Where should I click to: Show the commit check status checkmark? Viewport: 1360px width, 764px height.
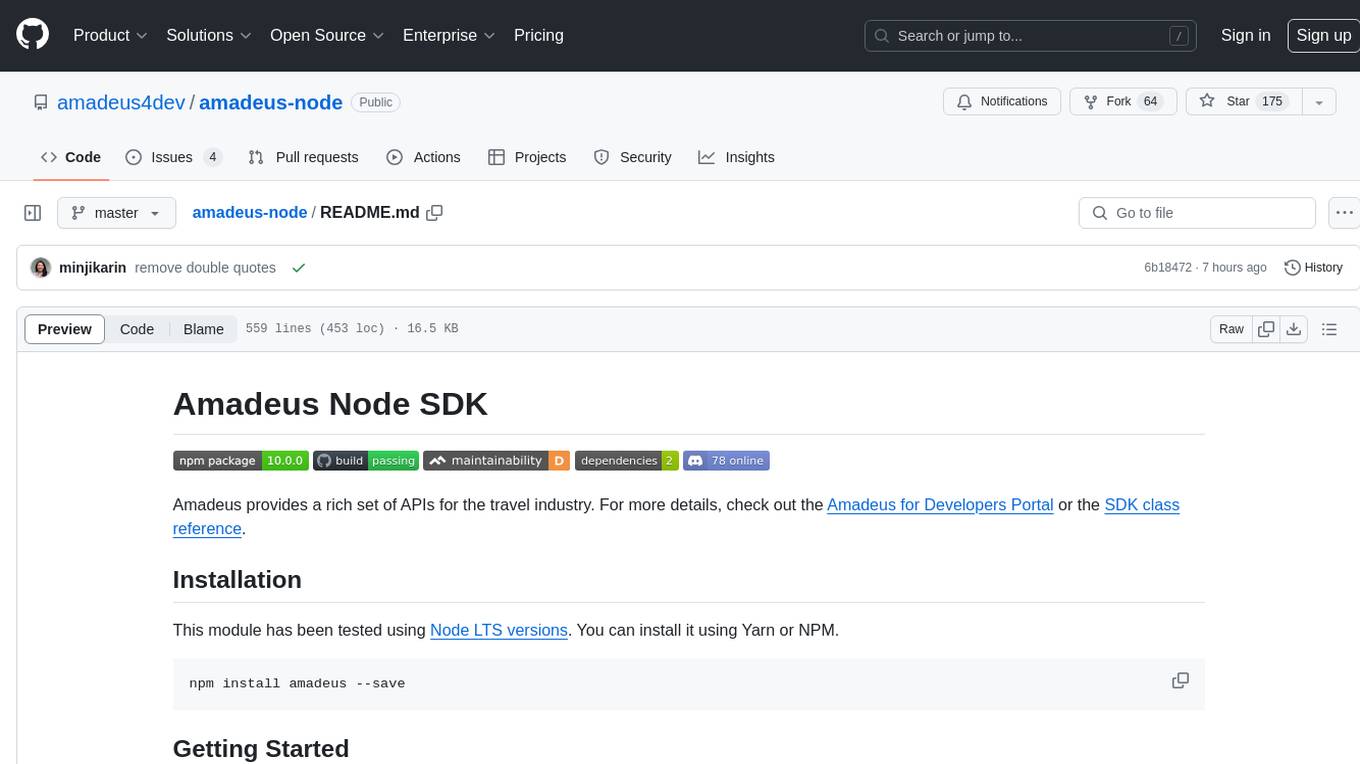[x=298, y=268]
